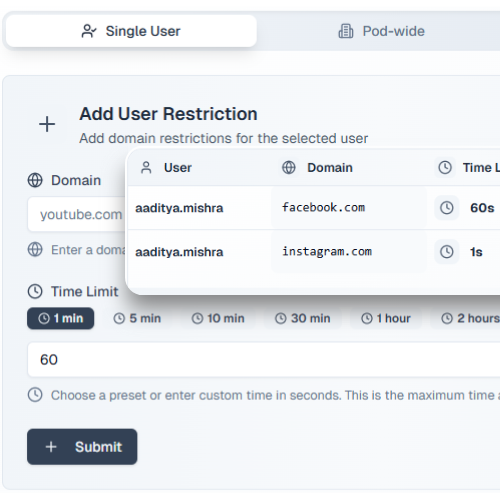Click the Single User person icon
Screen dimensions: 500x500
tap(89, 31)
